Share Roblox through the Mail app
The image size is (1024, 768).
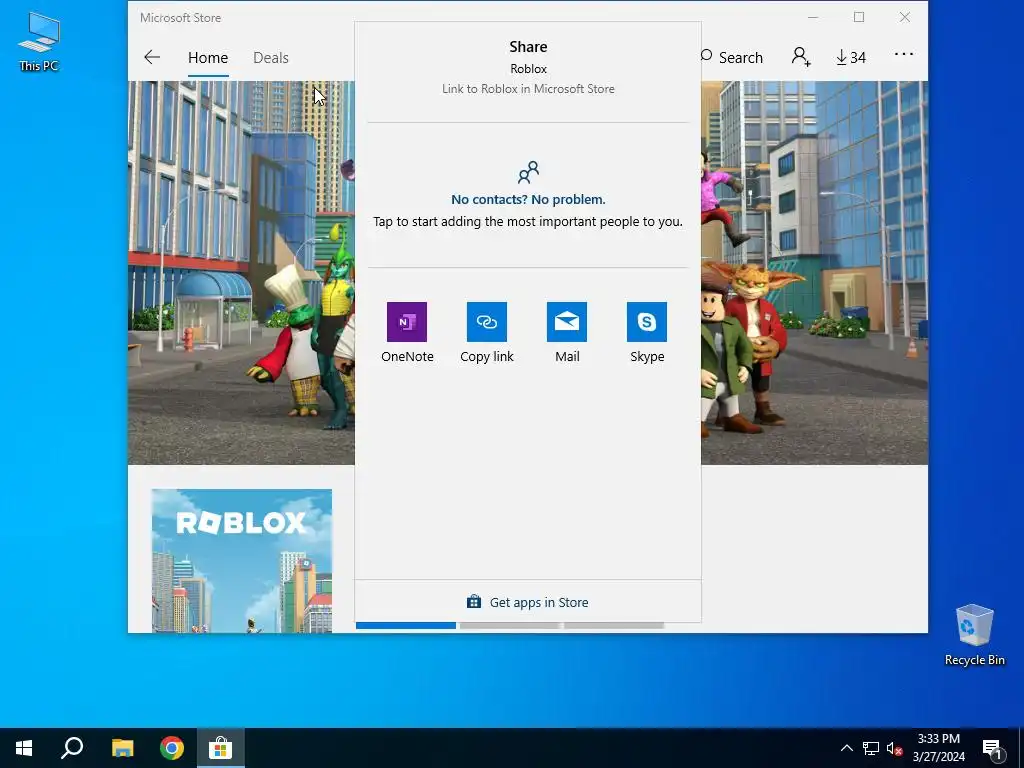tap(567, 332)
